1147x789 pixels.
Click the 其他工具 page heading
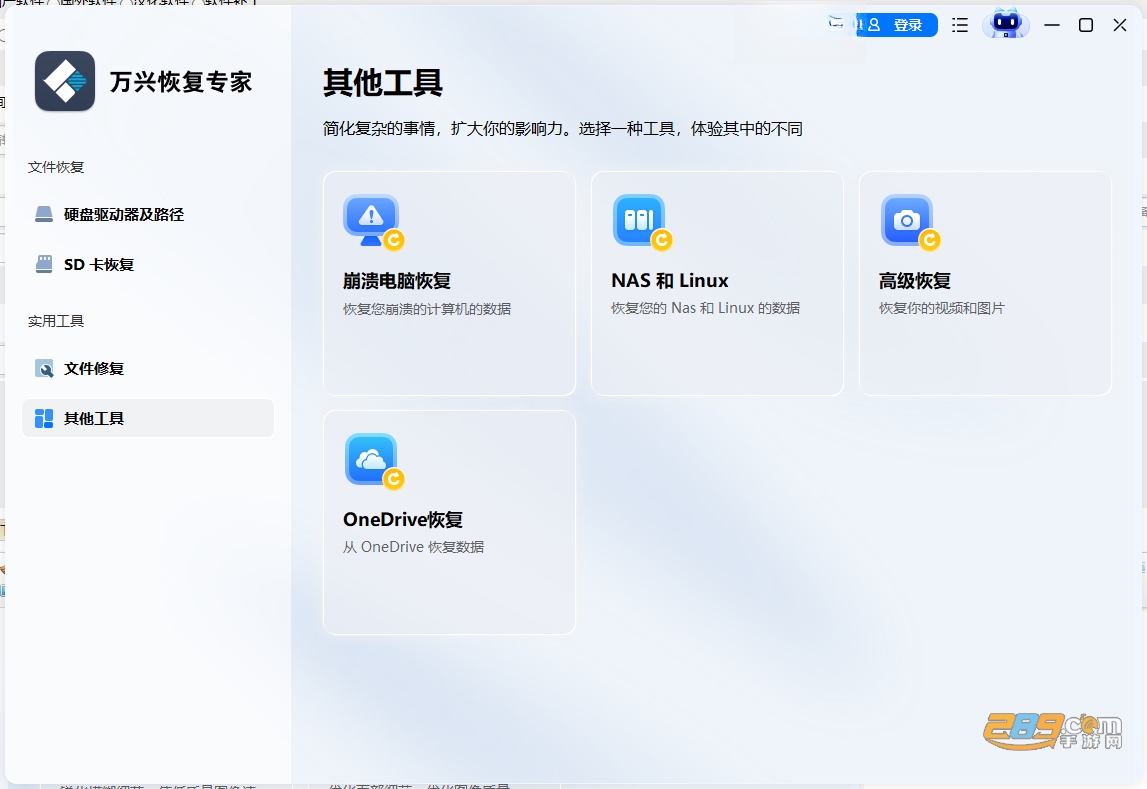point(383,83)
